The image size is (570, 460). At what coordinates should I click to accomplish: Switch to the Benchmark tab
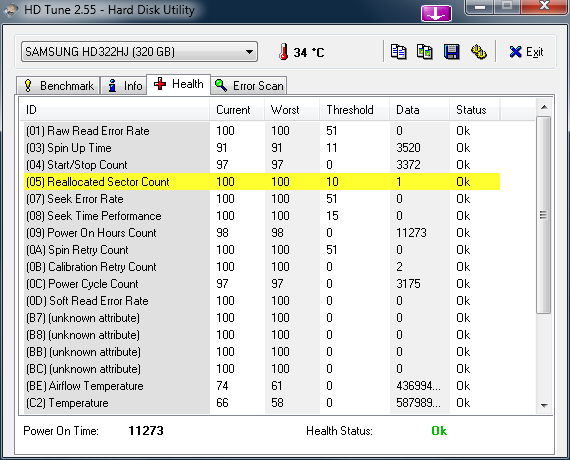tap(58, 86)
